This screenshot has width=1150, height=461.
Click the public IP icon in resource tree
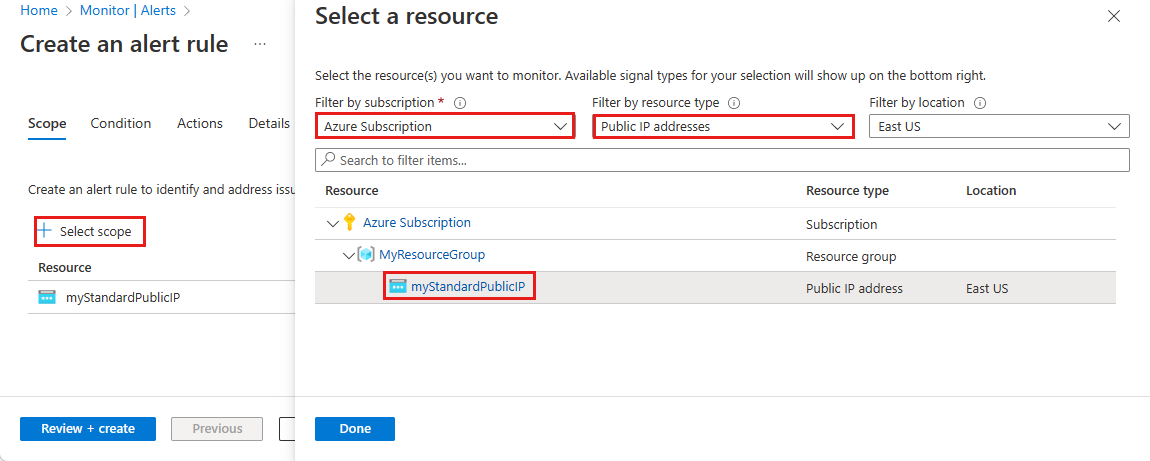point(398,288)
